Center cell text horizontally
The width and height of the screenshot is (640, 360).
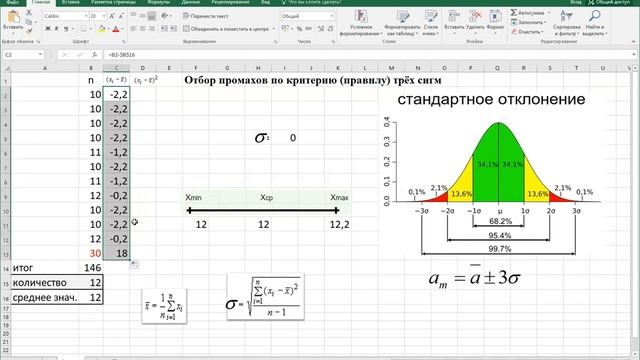(142, 29)
